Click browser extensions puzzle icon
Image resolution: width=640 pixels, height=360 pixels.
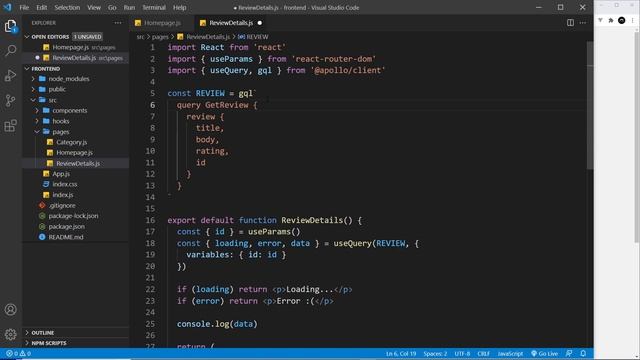(x=611, y=20)
